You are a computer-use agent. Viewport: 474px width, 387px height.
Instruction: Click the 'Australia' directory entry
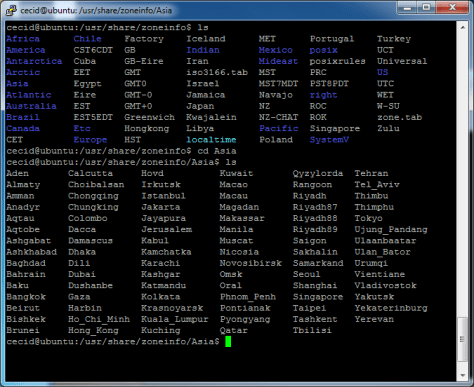31,106
